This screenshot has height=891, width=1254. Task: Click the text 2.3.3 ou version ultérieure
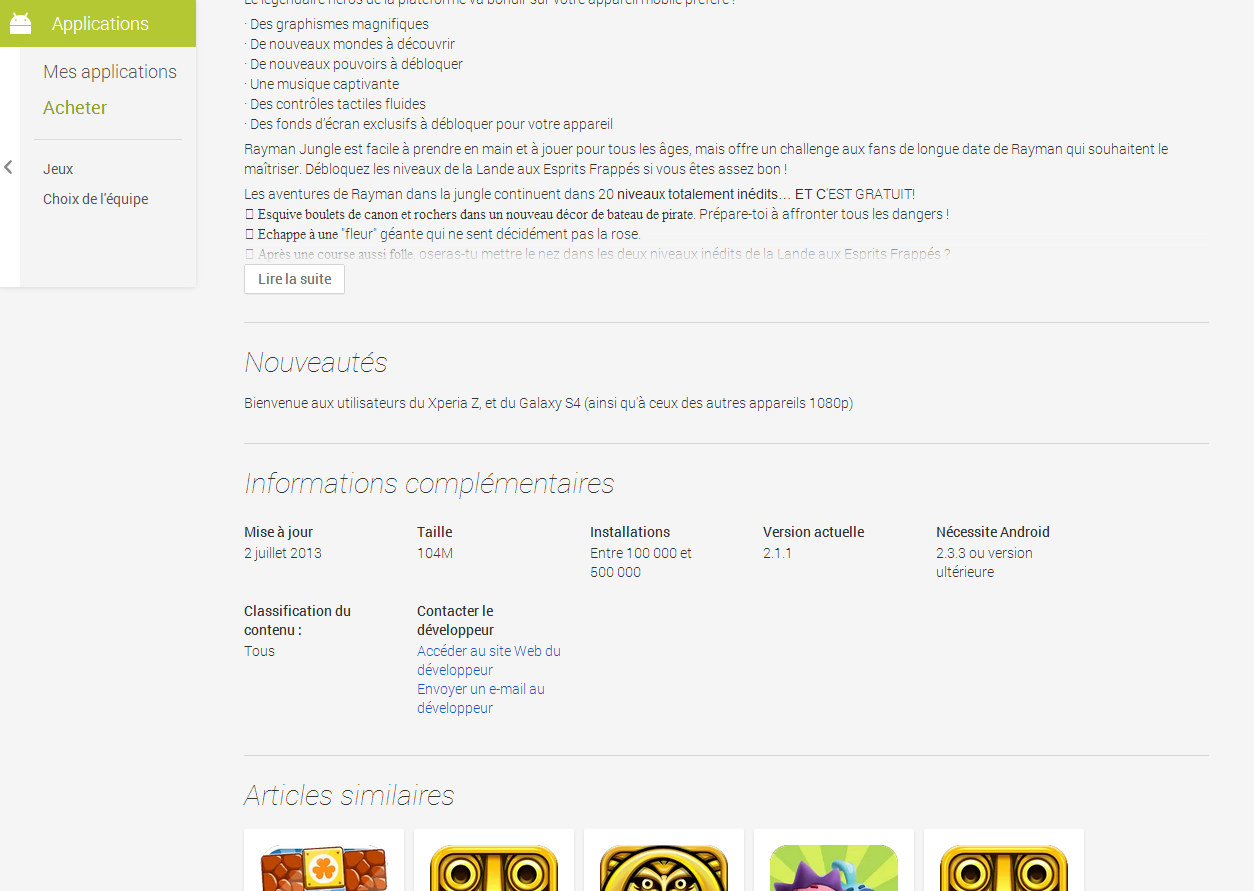984,562
